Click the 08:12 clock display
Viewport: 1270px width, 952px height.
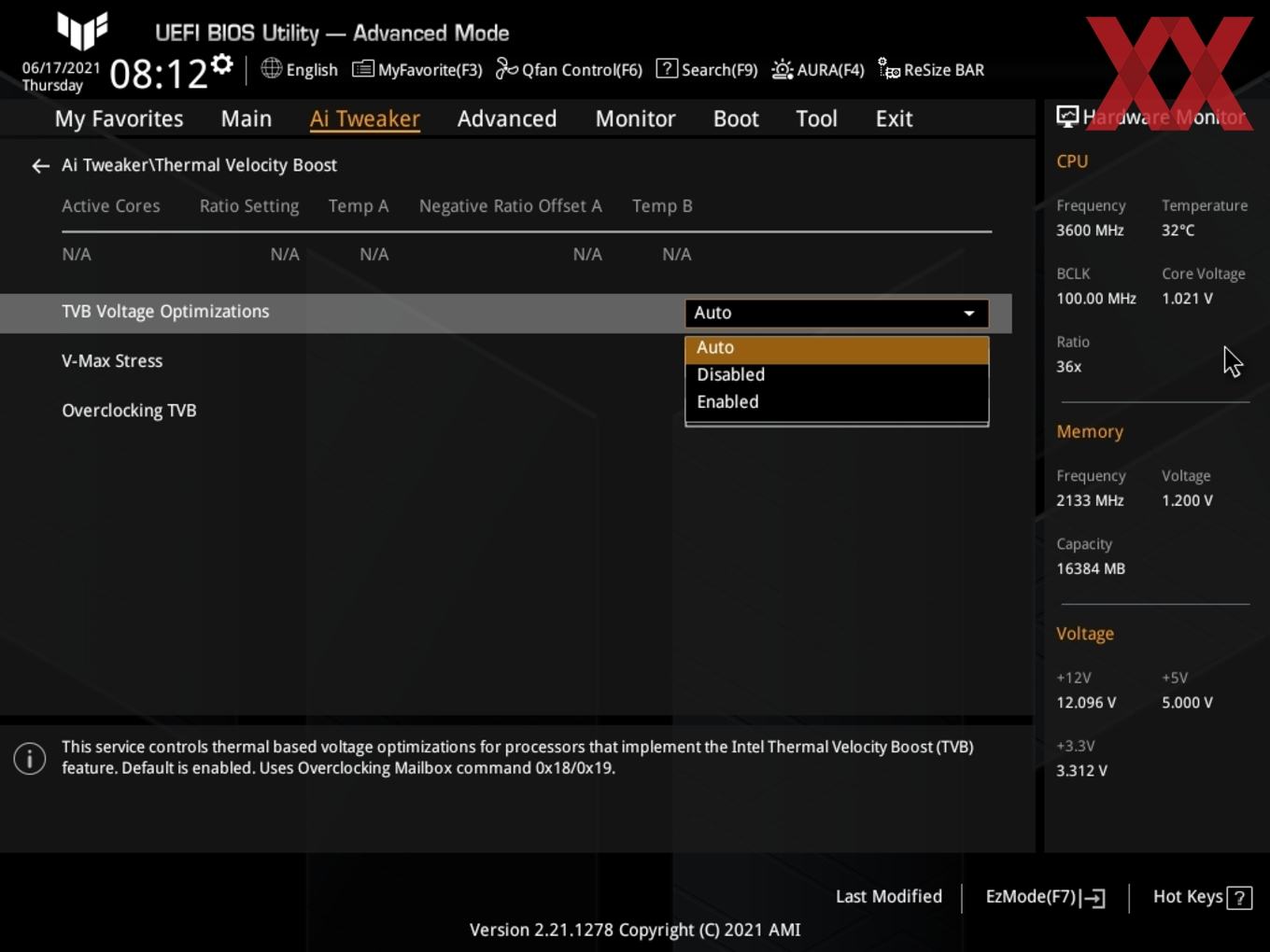[159, 74]
